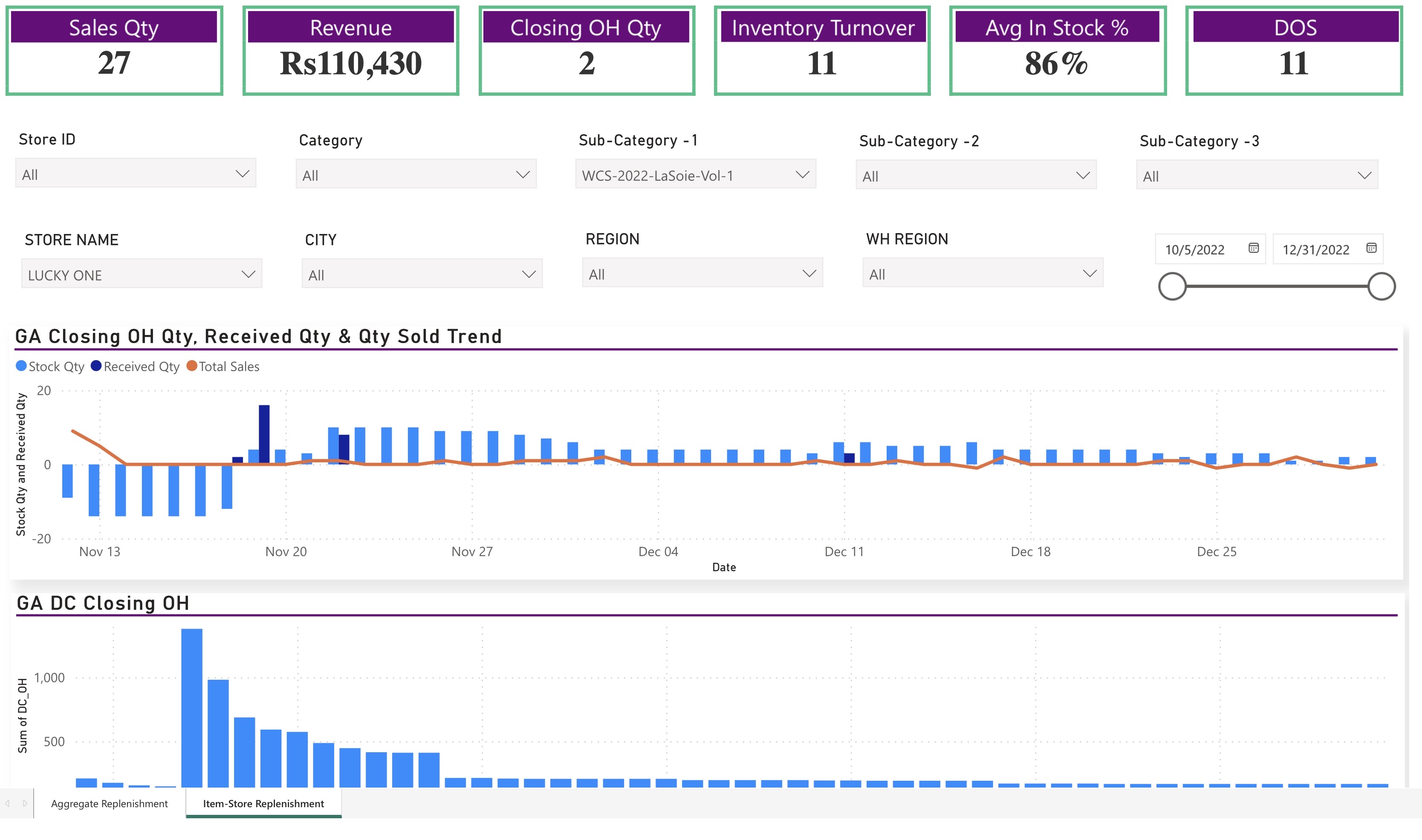Select the Item-Store Replenishment tab
This screenshot has width=1422, height=840.
point(263,803)
